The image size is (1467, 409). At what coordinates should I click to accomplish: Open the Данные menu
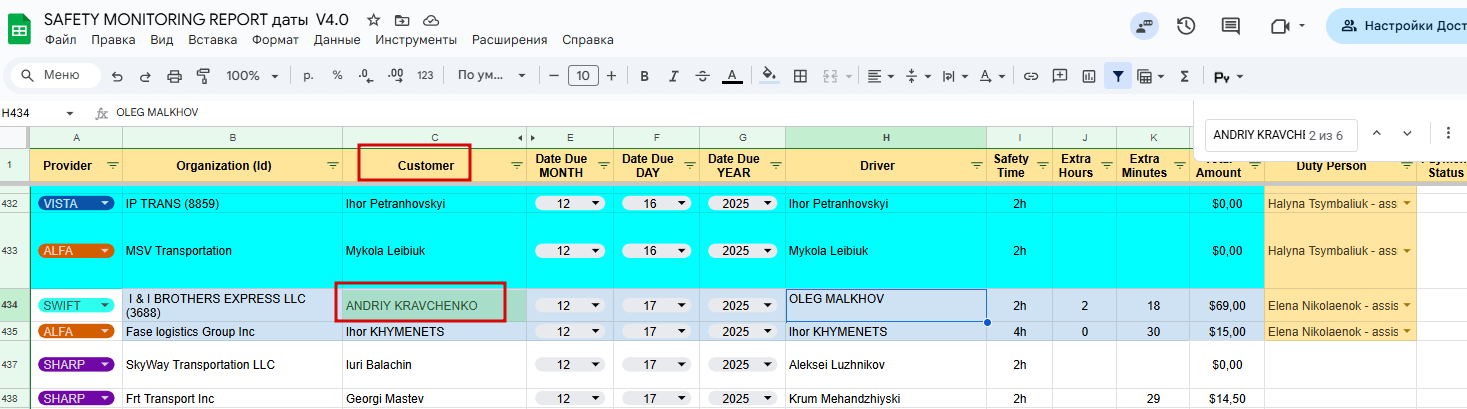pos(337,40)
